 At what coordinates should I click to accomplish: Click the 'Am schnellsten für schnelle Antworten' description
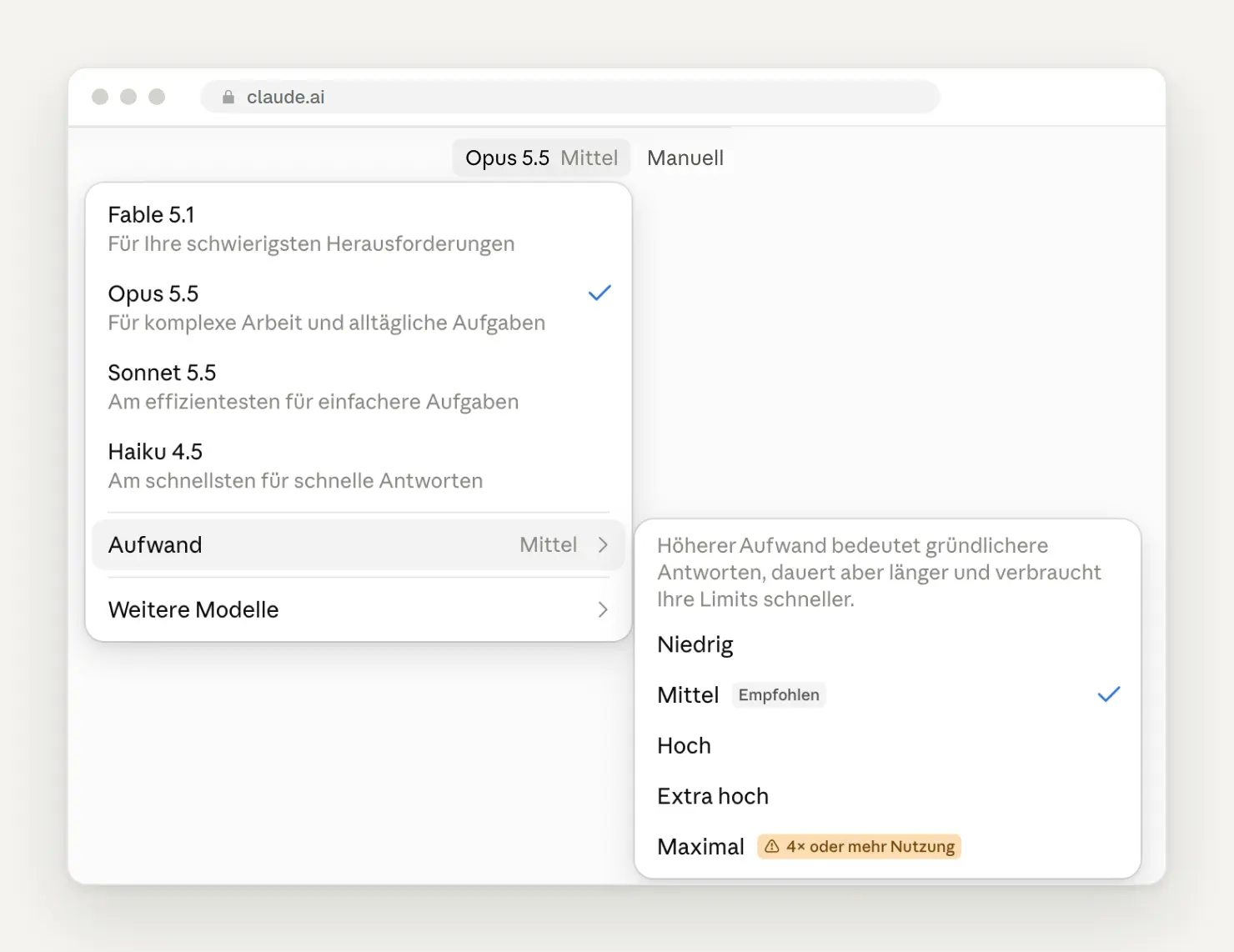[295, 480]
